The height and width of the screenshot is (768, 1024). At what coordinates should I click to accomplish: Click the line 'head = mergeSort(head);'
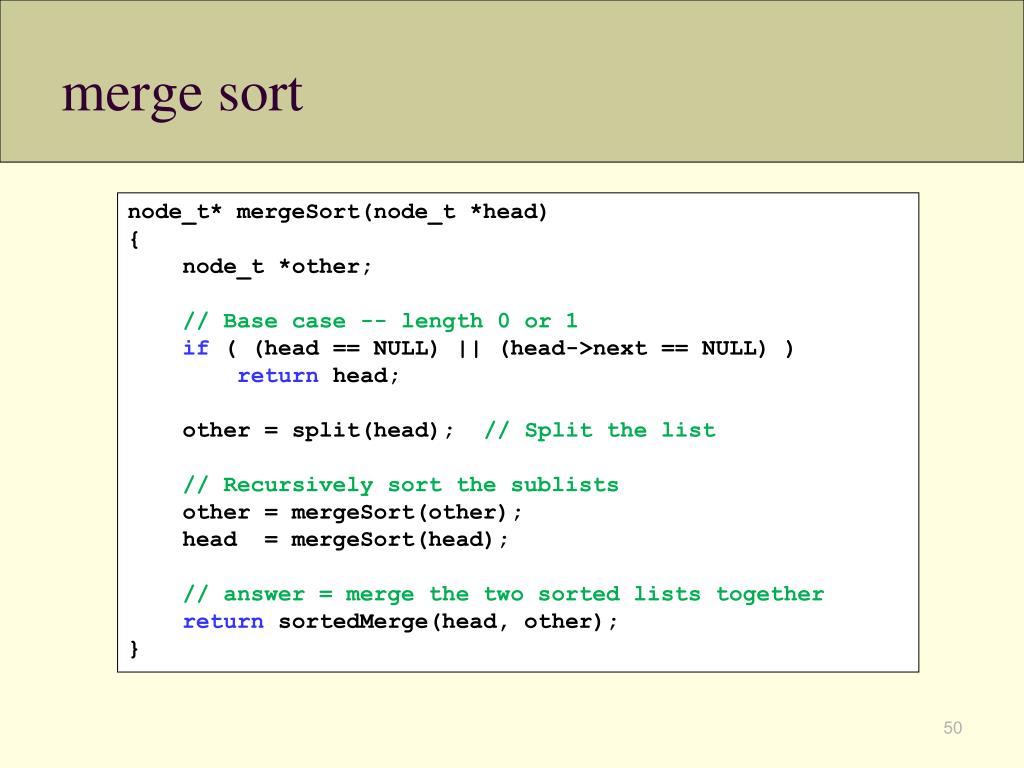point(345,540)
